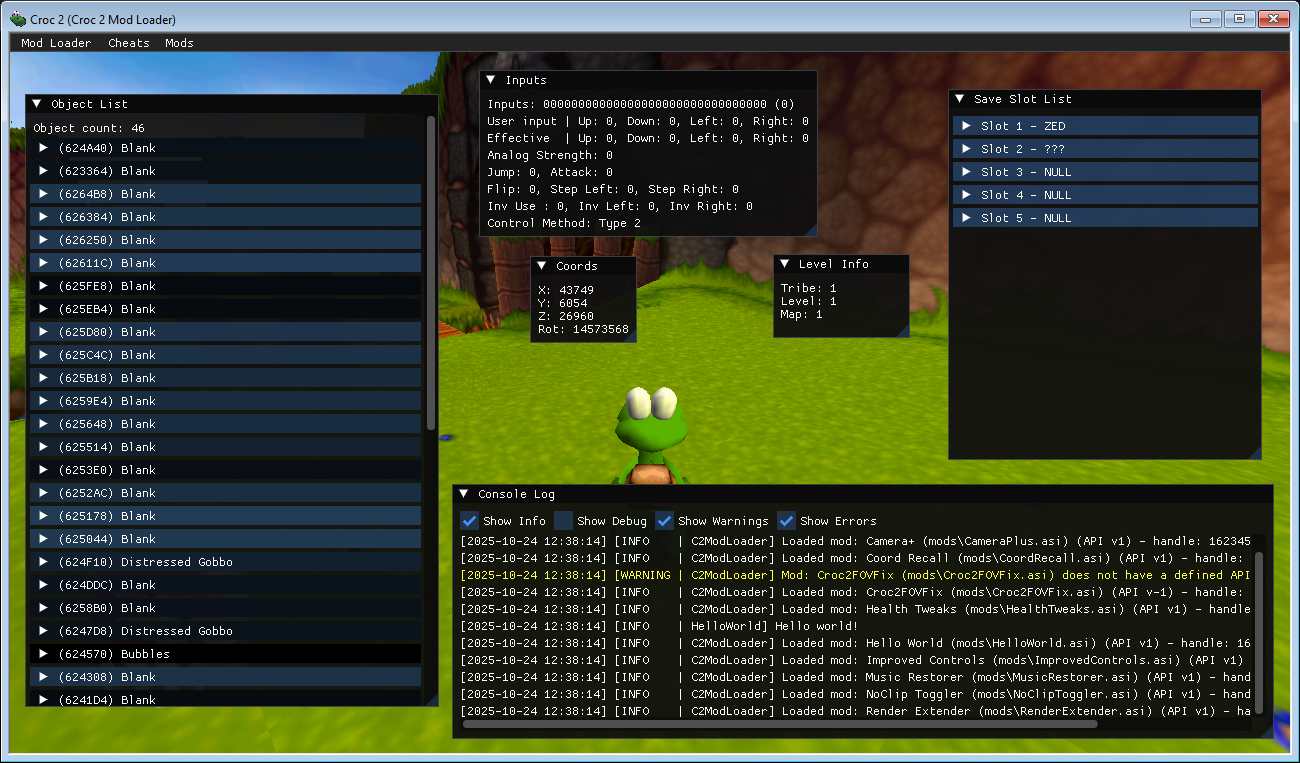Collapse the Console Log panel triangle
Viewport: 1300px width, 763px height.
pyautogui.click(x=464, y=493)
